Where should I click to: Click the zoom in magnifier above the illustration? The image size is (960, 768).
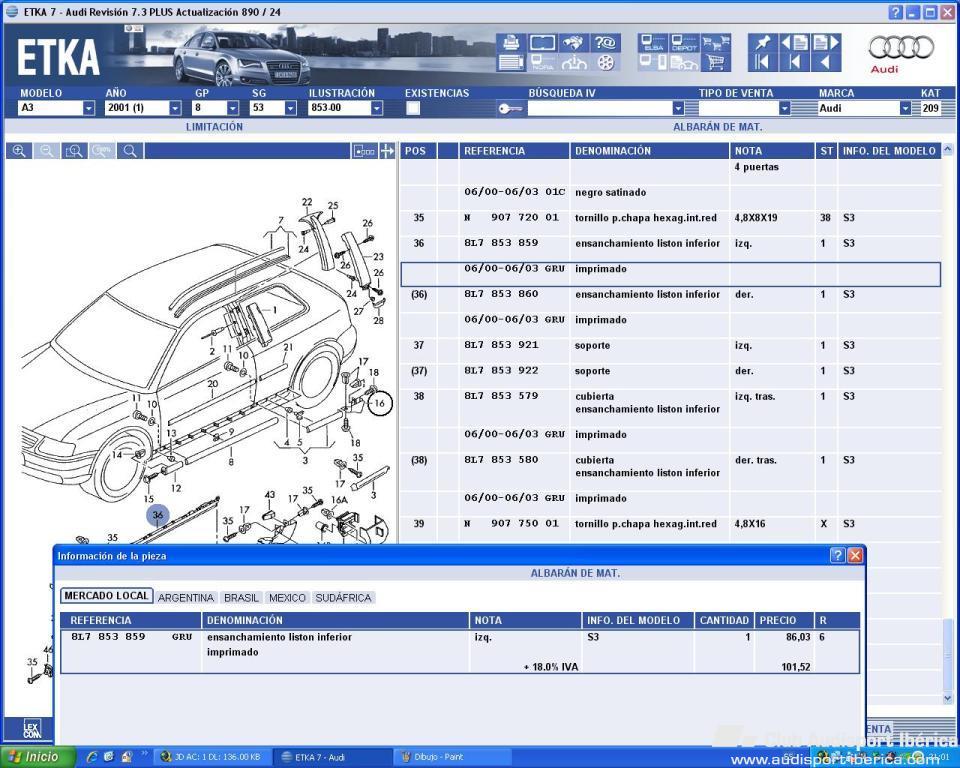click(19, 151)
